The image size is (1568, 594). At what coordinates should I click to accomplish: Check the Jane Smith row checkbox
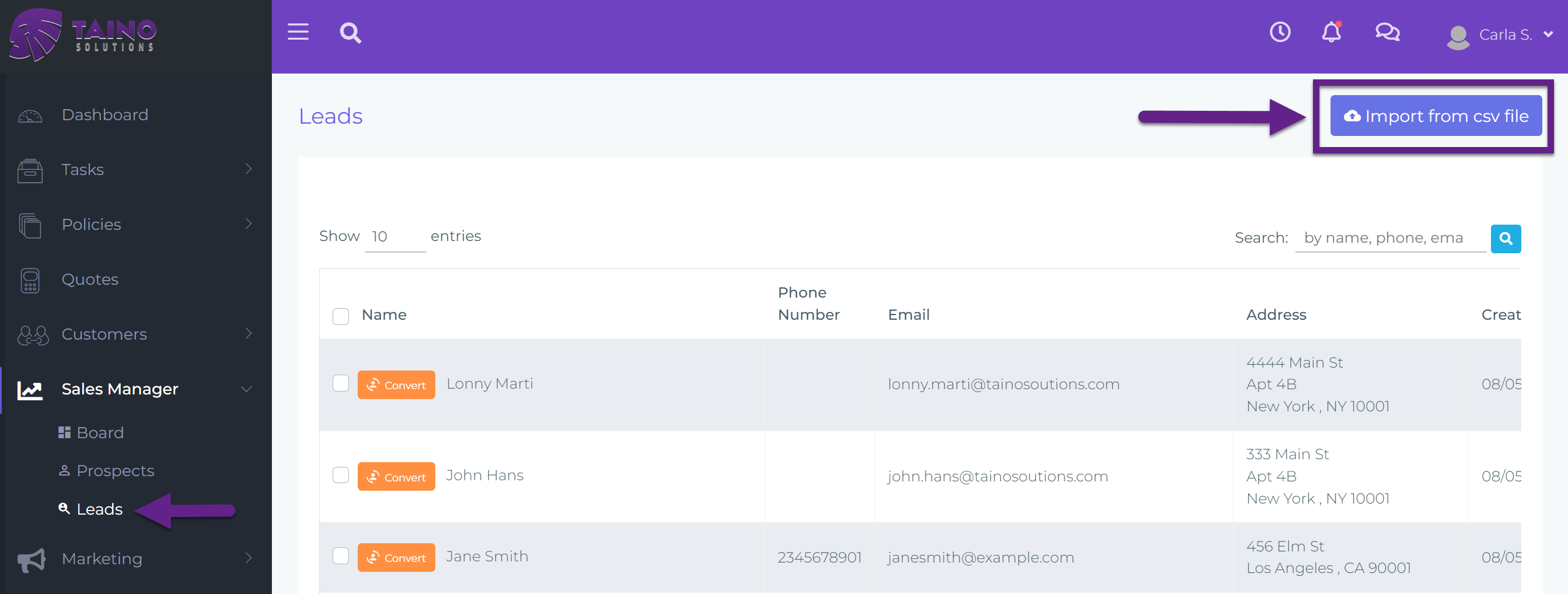coord(340,555)
